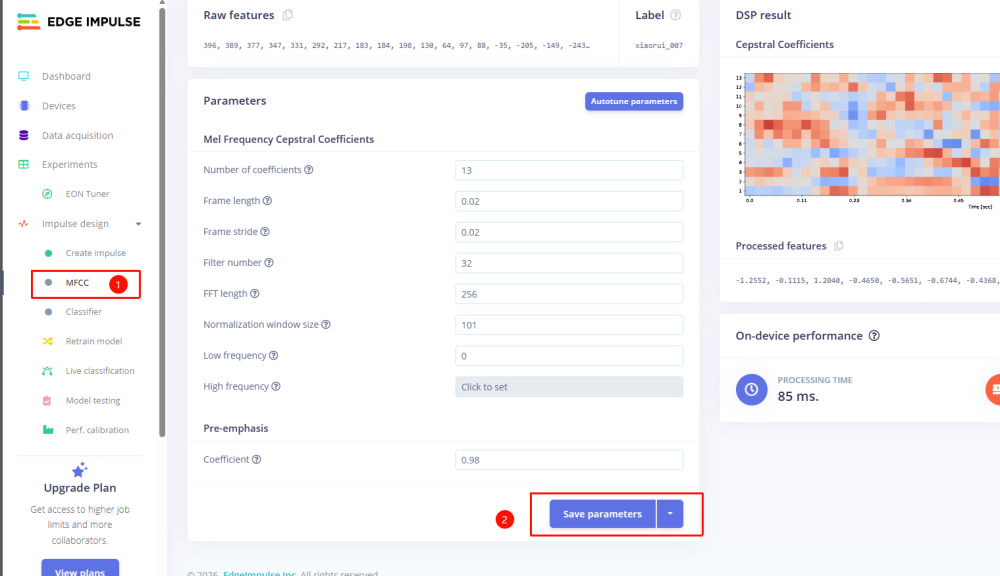
Task: Click the Frame length help icon
Action: tap(267, 201)
